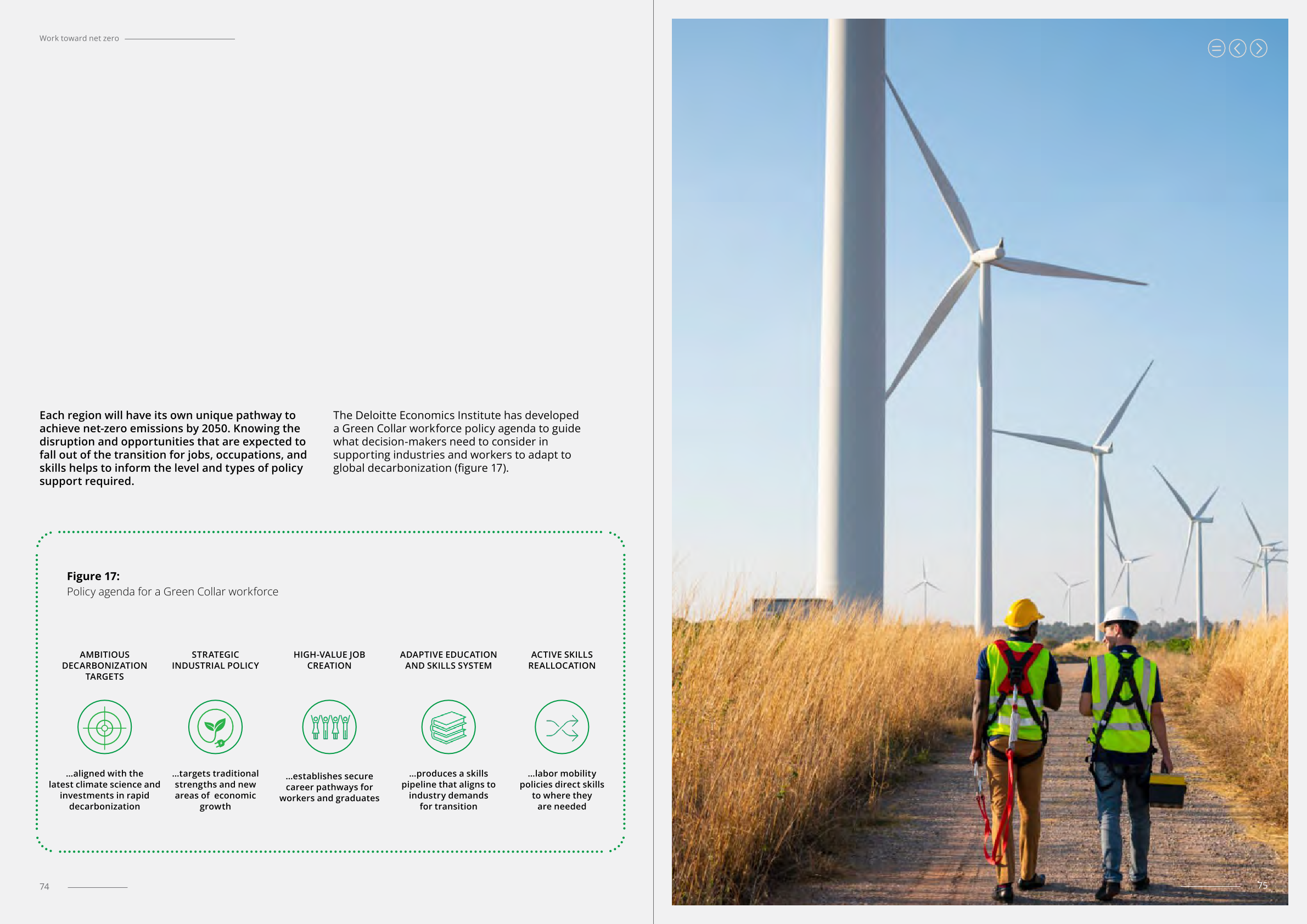The image size is (1307, 924).
Task: Open the contents menu icon
Action: click(x=1216, y=48)
